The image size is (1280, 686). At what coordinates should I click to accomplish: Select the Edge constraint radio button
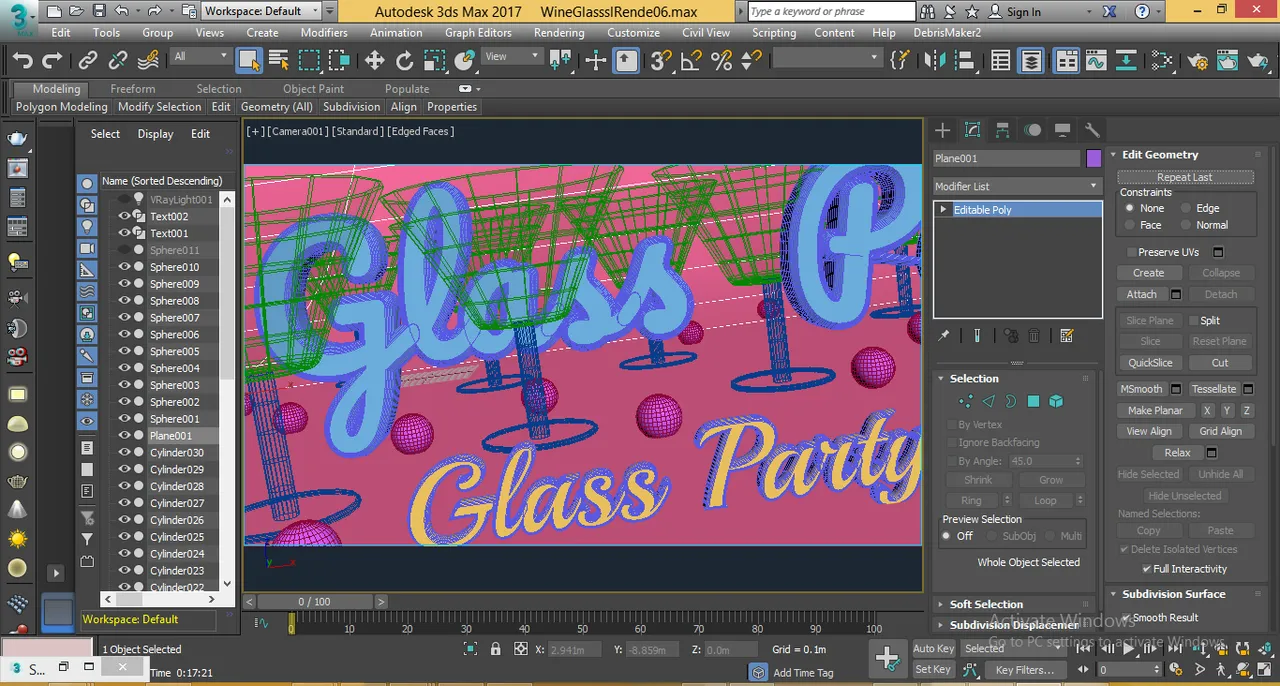[x=1185, y=208]
